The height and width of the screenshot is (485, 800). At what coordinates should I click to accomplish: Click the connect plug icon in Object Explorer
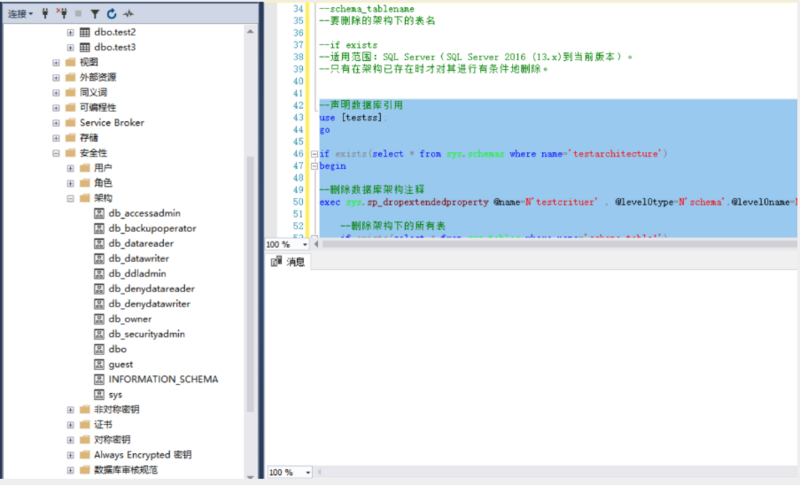[45, 14]
